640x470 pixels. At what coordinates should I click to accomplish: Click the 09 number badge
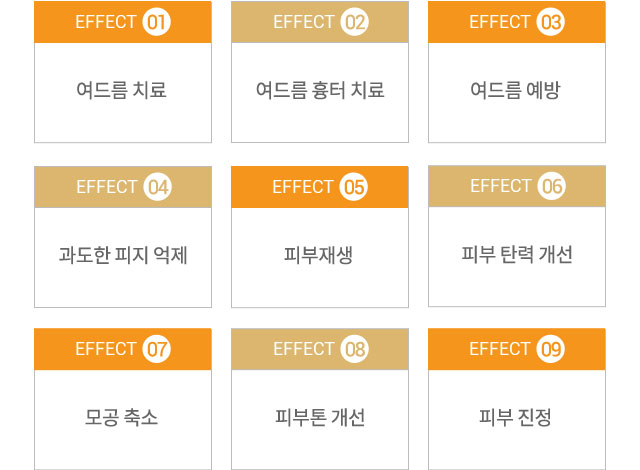click(x=551, y=349)
